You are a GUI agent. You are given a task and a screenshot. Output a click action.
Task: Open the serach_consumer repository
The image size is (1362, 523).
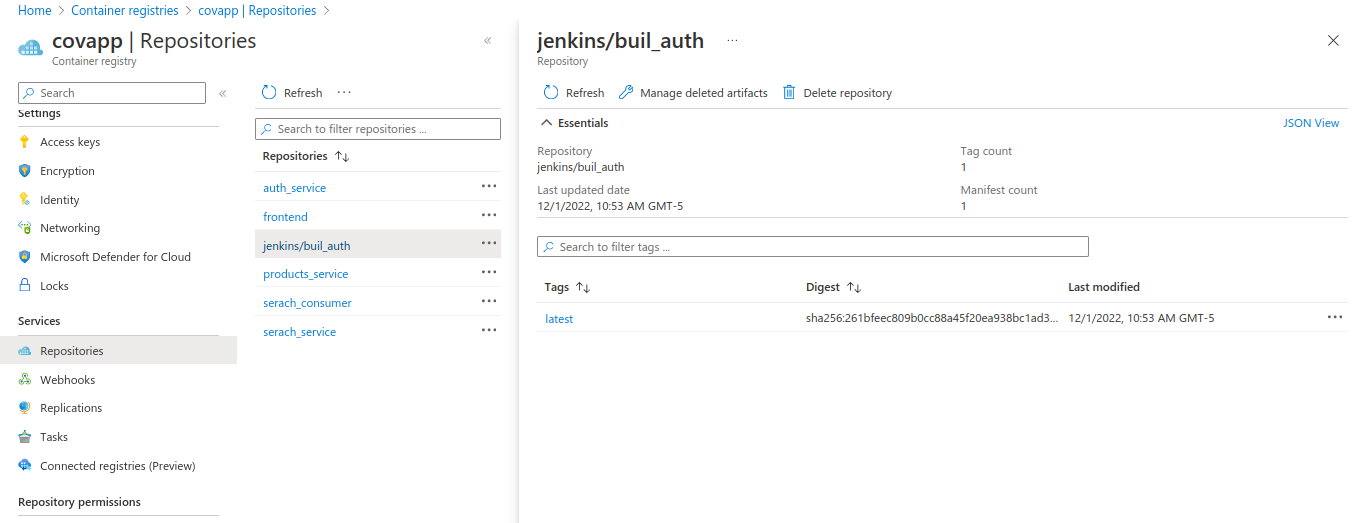click(307, 303)
